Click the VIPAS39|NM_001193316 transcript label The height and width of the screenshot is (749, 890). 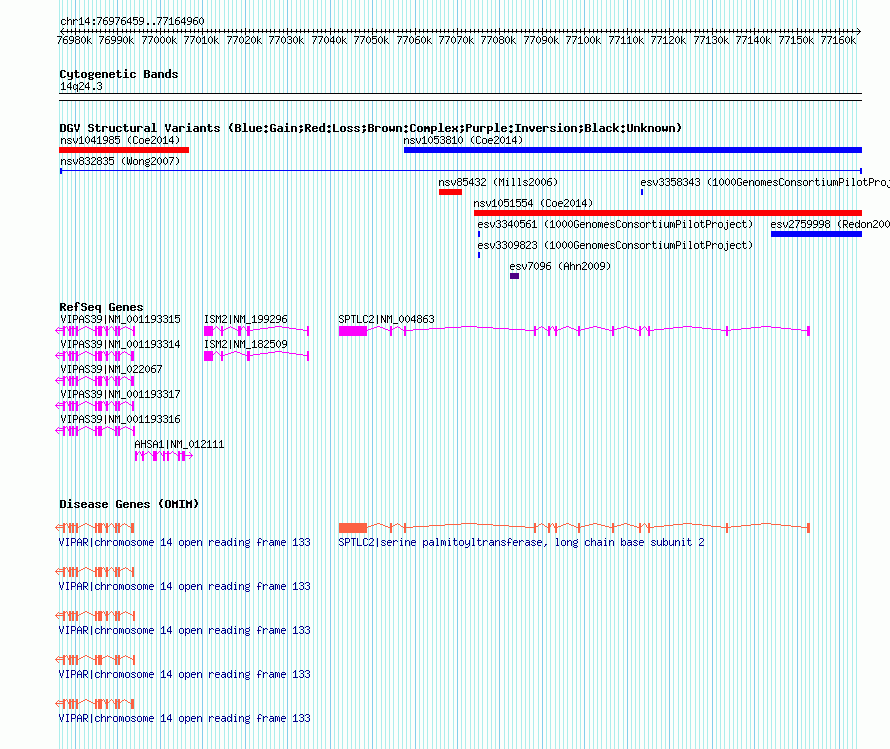click(120, 419)
